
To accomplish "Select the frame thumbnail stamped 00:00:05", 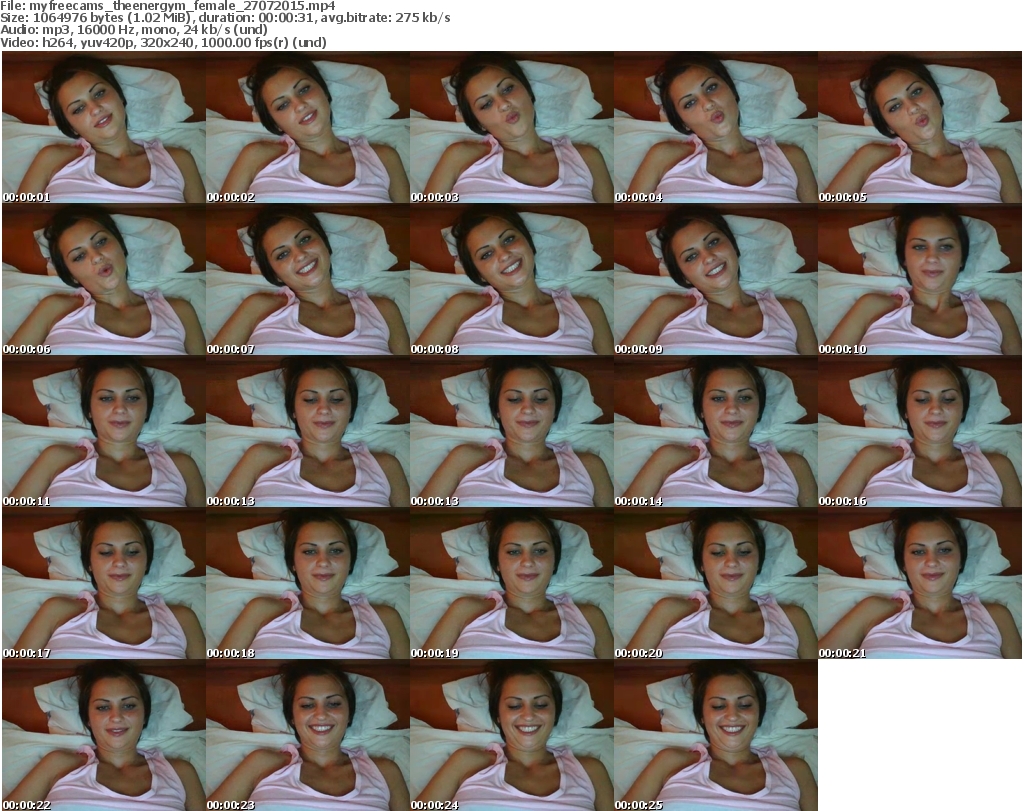I will point(920,127).
